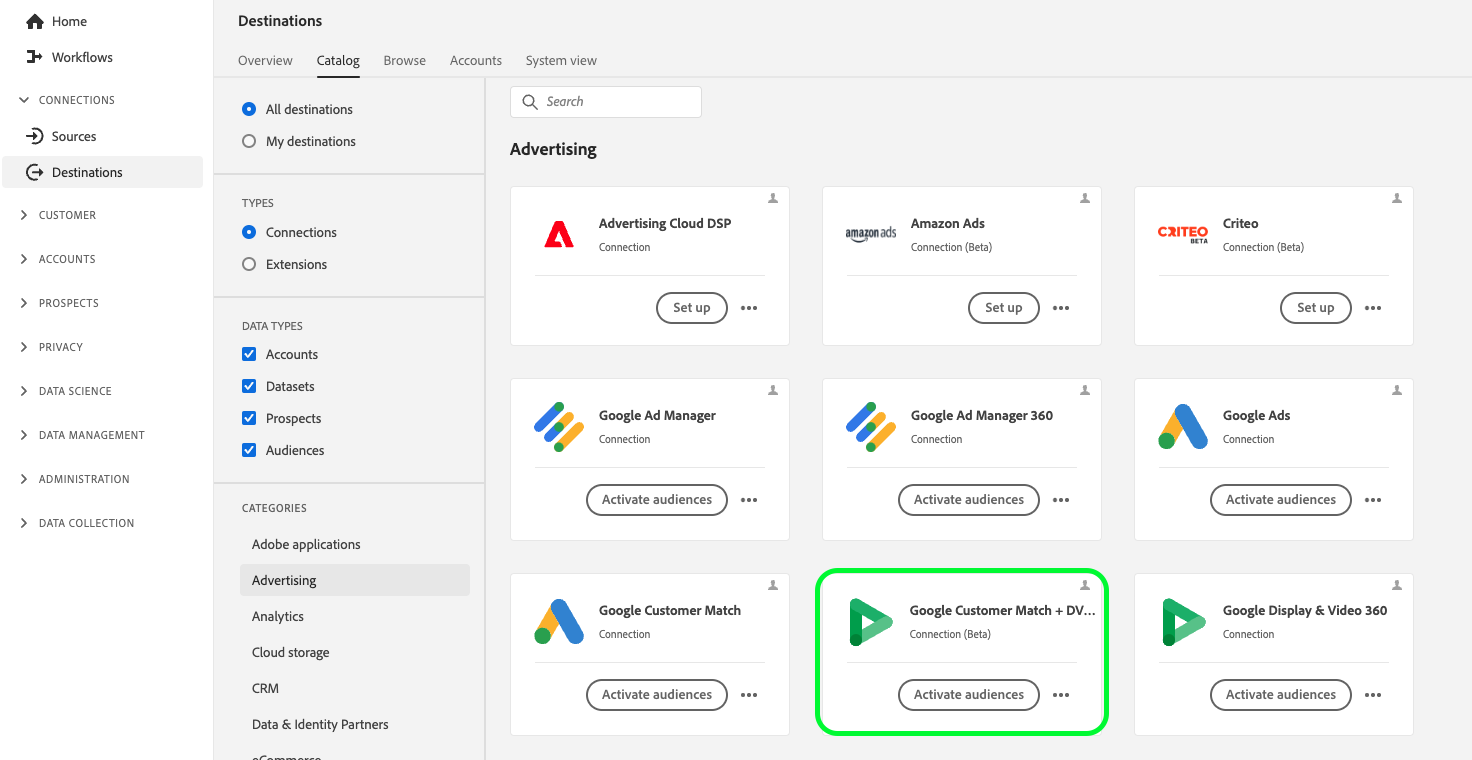Open more options for Criteo
The width and height of the screenshot is (1472, 760).
(1373, 308)
